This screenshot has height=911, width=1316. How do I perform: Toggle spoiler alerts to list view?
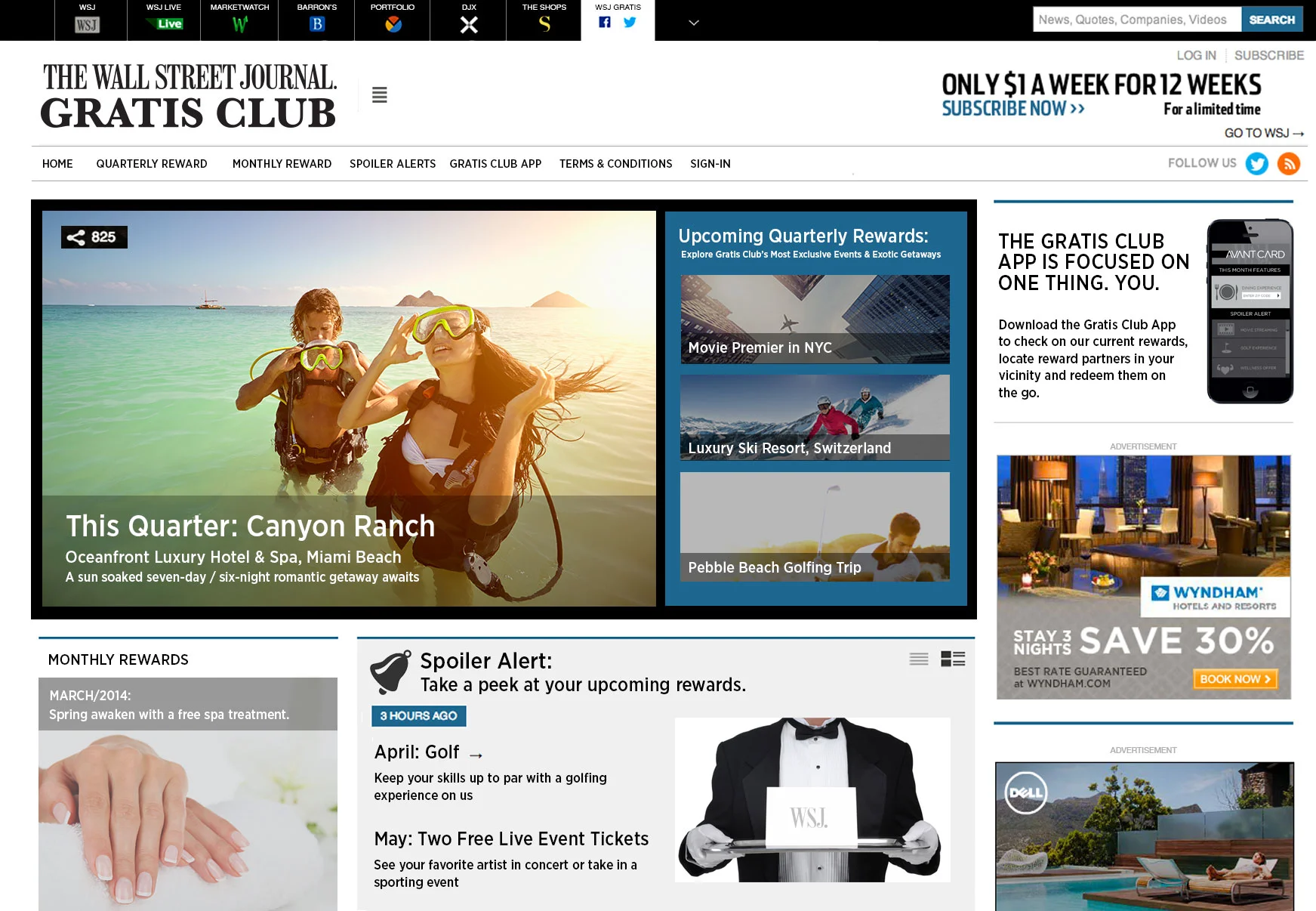919,659
